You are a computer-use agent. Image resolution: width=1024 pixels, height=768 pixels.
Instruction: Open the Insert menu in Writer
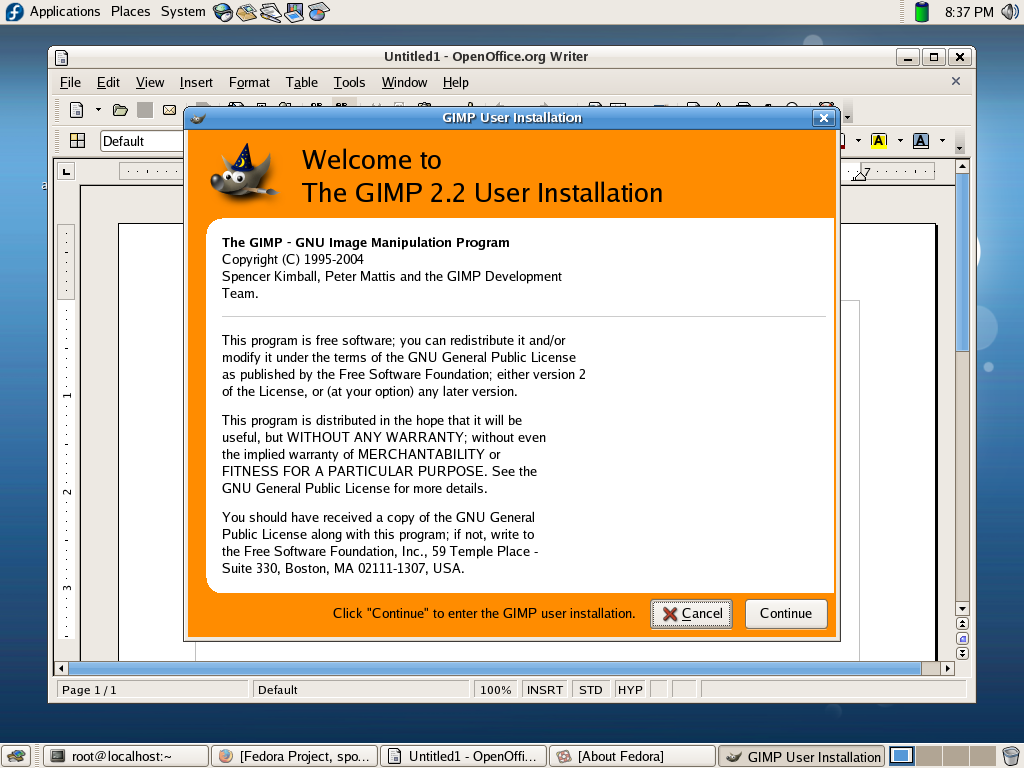click(196, 82)
